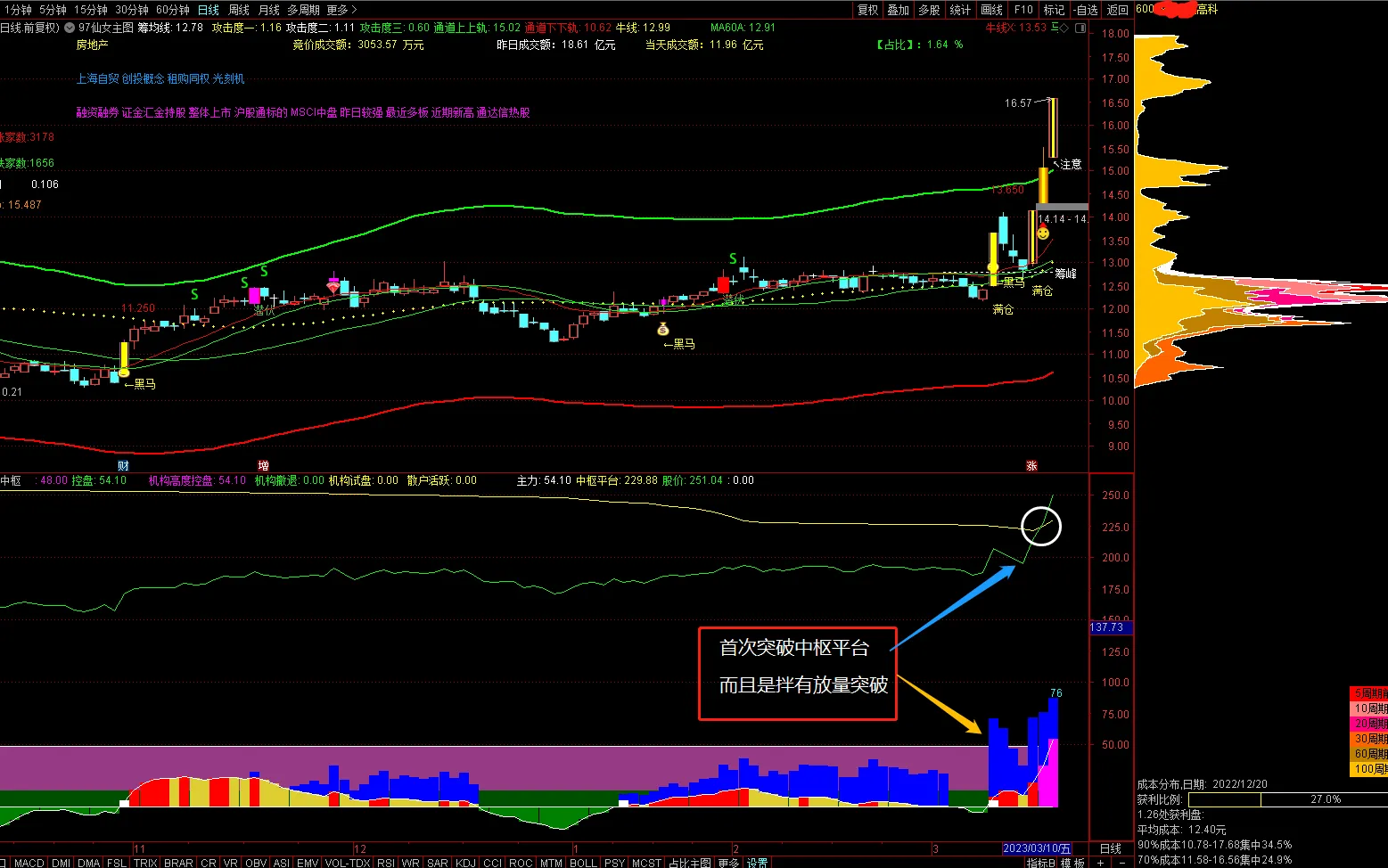Select the MACD indicator tab
1388x868 pixels.
[29, 863]
